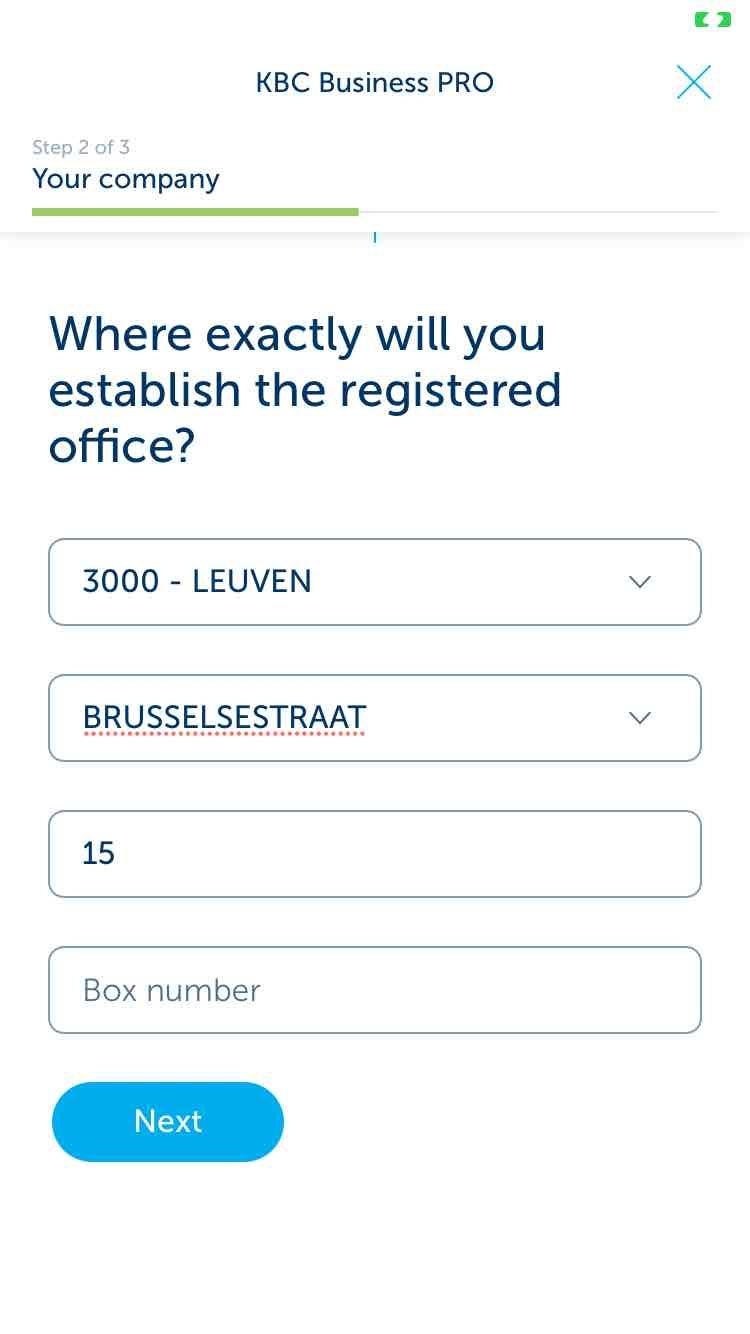
Task: Click the KBC Business PRO title
Action: [x=375, y=82]
